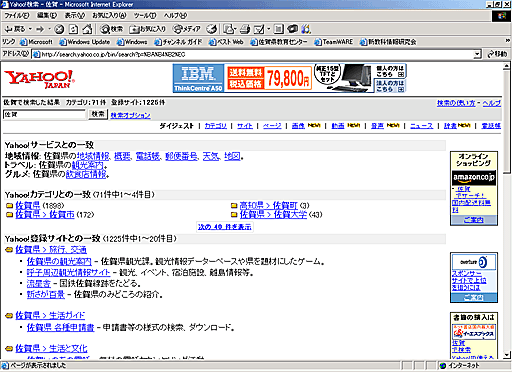The width and height of the screenshot is (512, 372).
Task: Click the Yahoo! Japan logo
Action: tap(39, 79)
